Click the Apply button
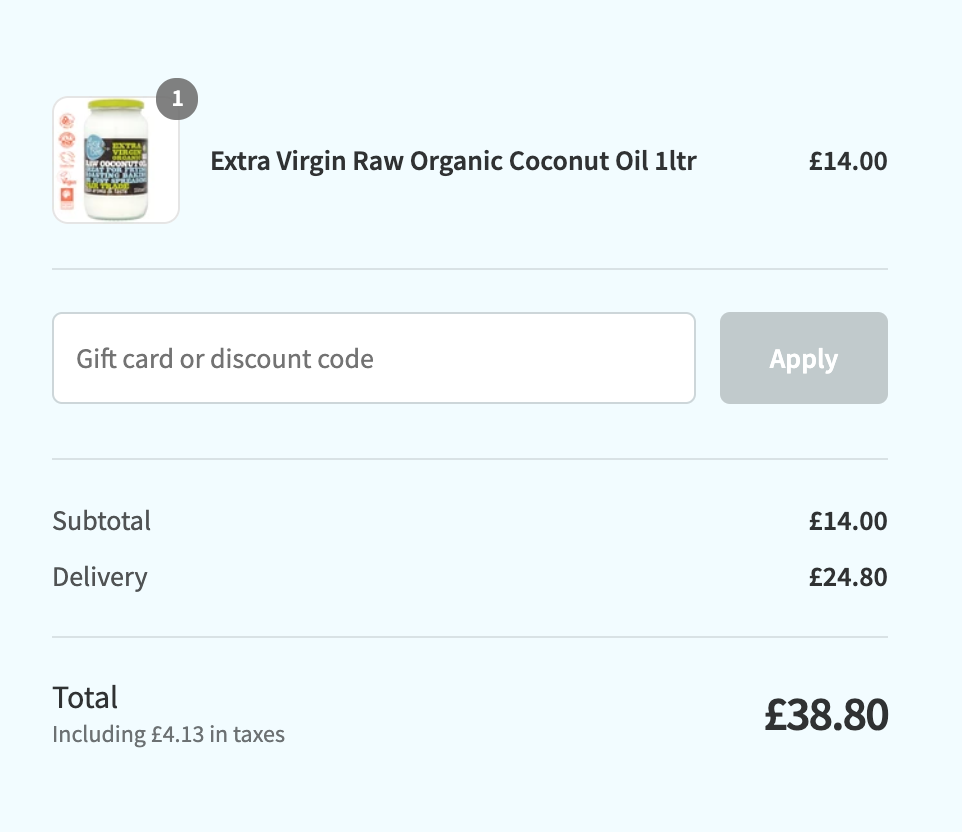This screenshot has height=832, width=962. (x=804, y=358)
